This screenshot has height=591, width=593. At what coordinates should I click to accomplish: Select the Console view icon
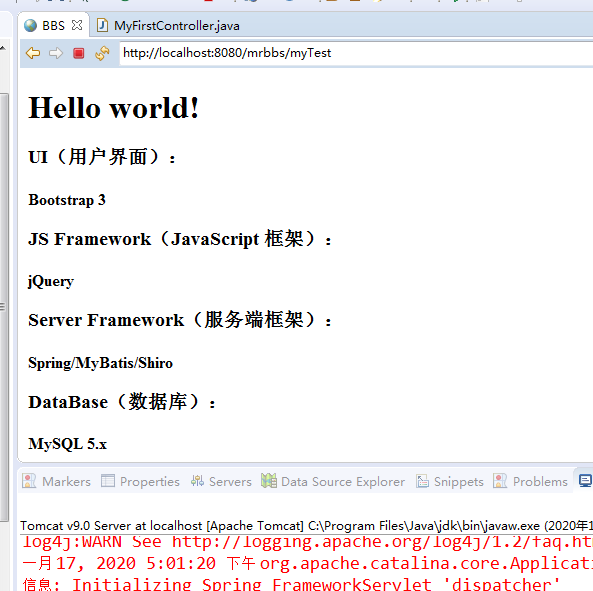(585, 481)
